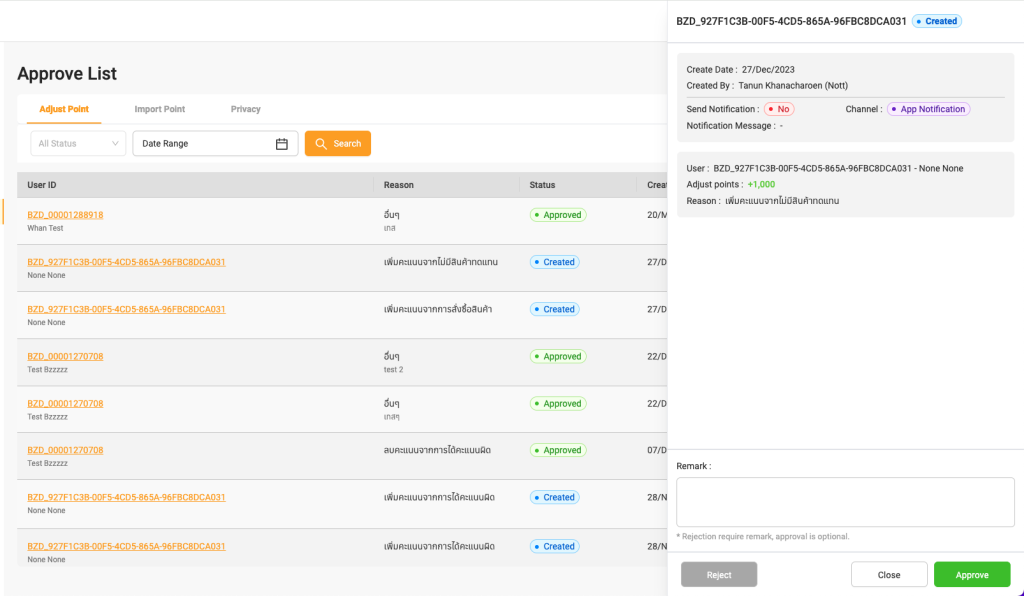
Task: Focus the Remark text area
Action: tap(845, 502)
